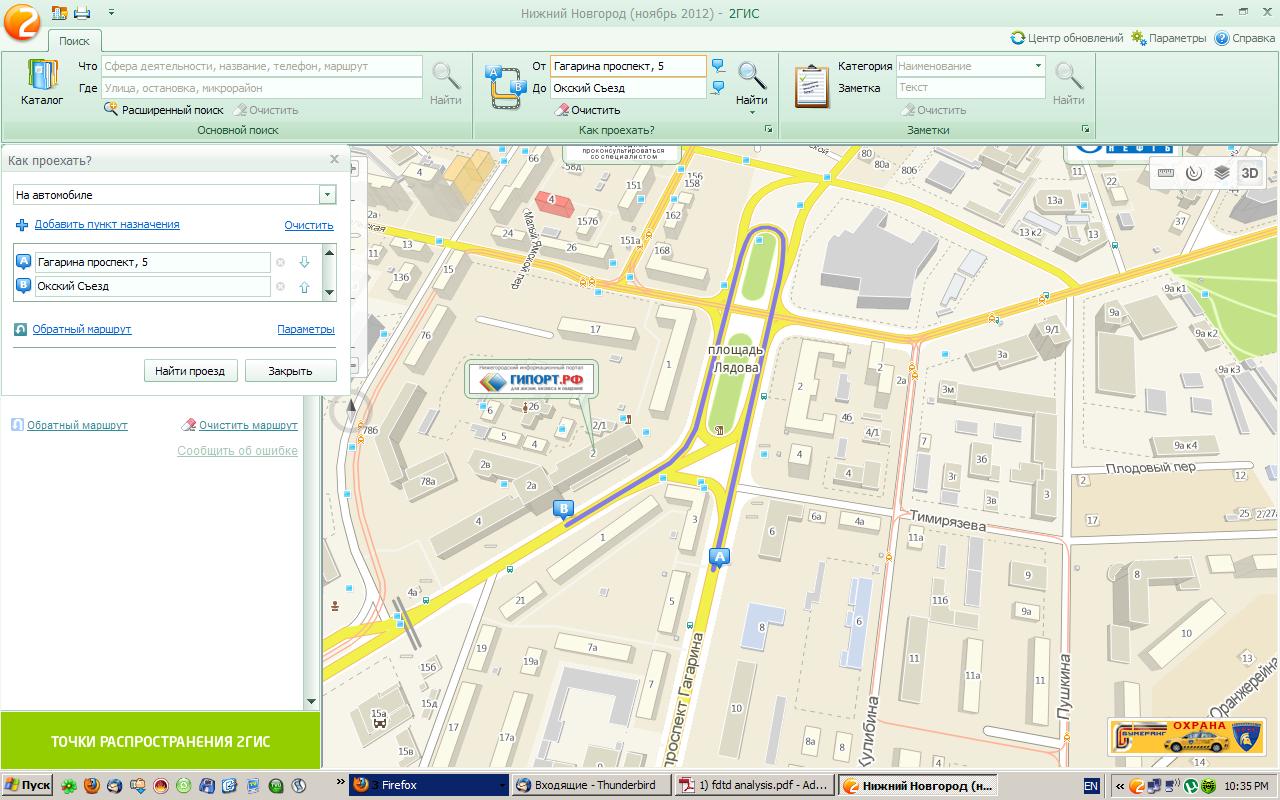This screenshot has height=800, width=1280.
Task: Pick the start point on map using От pin icon
Action: click(718, 66)
